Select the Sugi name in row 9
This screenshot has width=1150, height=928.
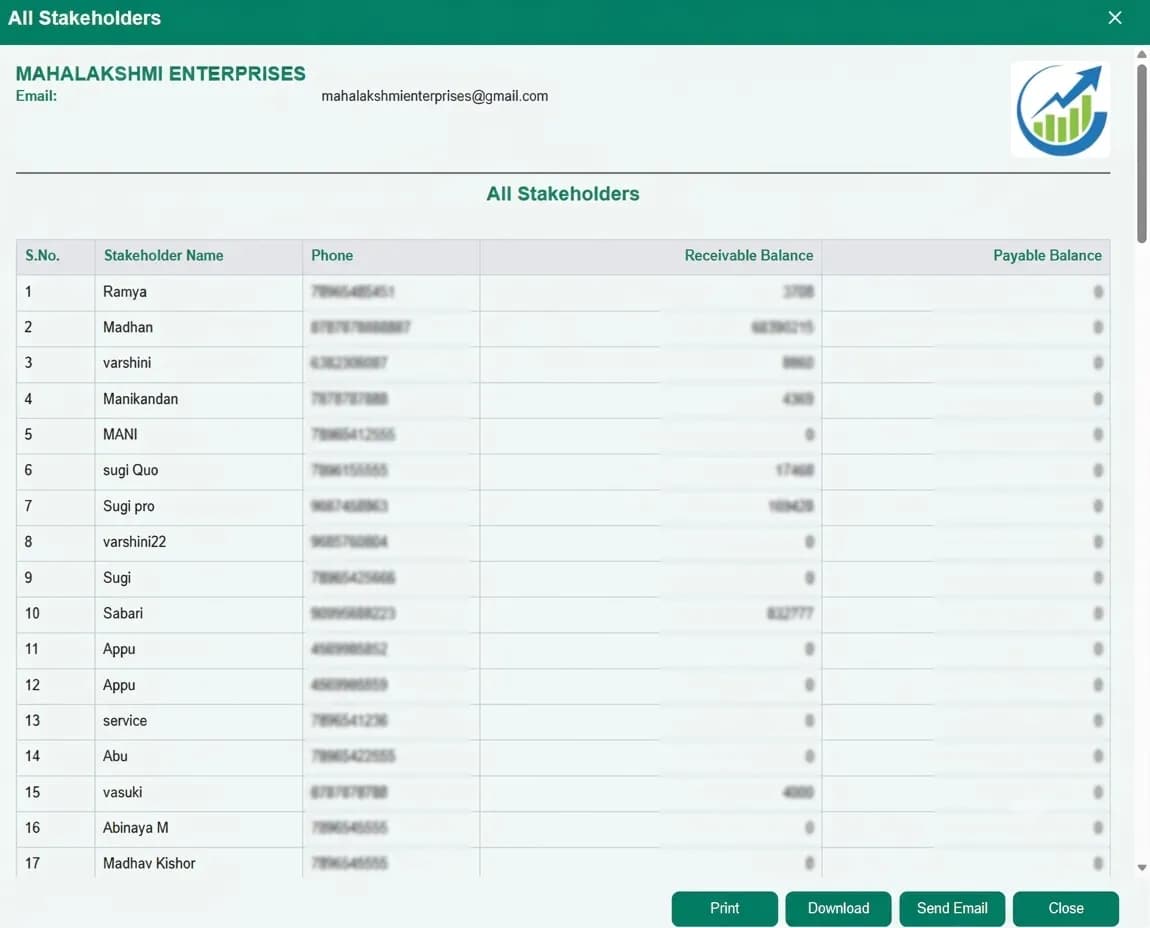click(117, 577)
